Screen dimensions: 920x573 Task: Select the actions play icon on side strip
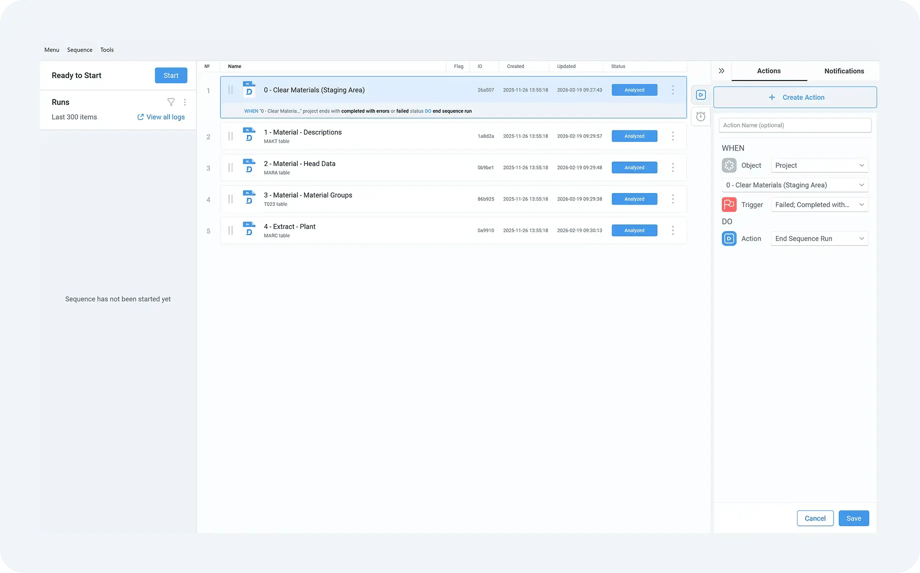point(701,95)
